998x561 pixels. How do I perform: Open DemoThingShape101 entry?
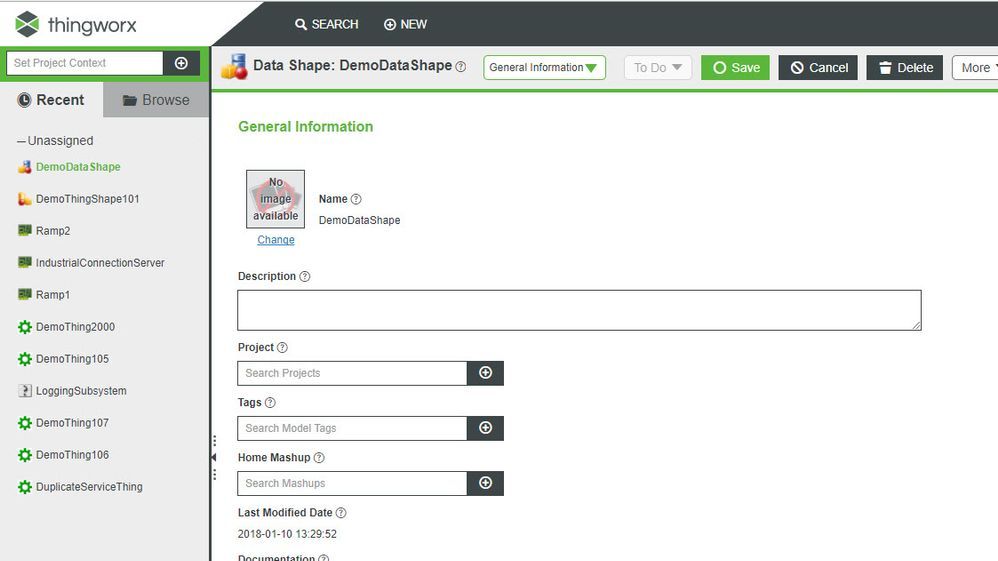87,199
